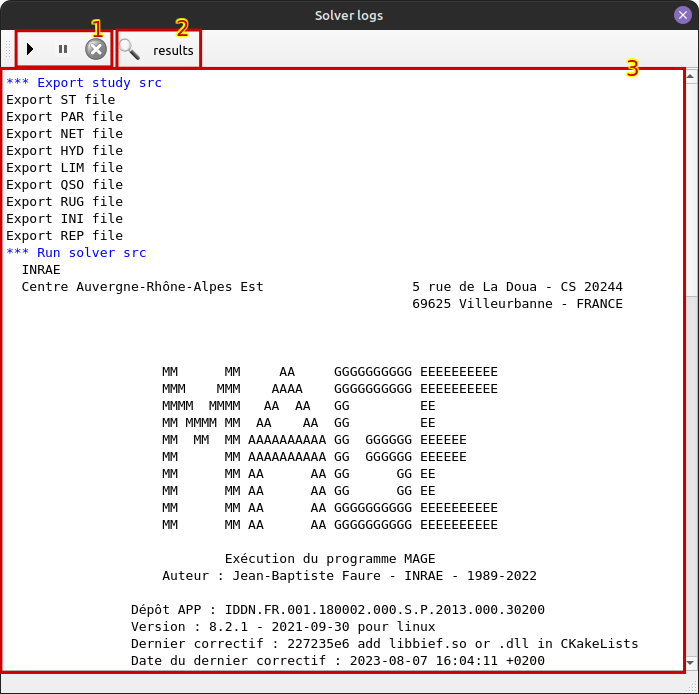Image resolution: width=699 pixels, height=694 pixels.
Task: Click the 'Export HYD file' log entry
Action: tap(64, 151)
